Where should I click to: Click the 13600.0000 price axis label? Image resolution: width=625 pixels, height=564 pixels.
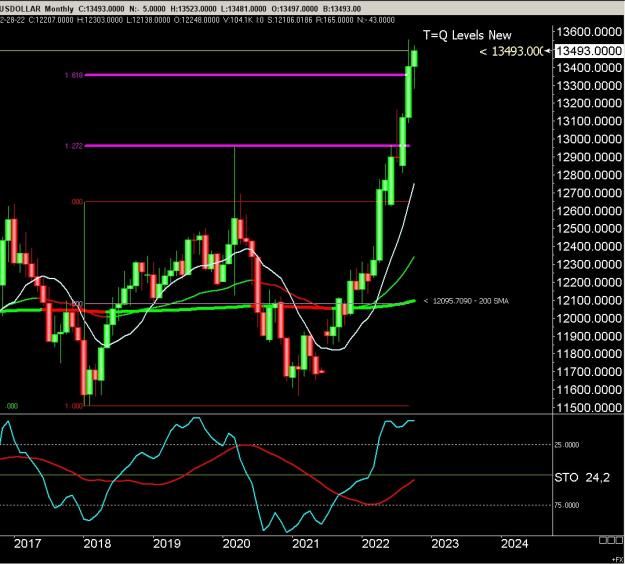589,32
